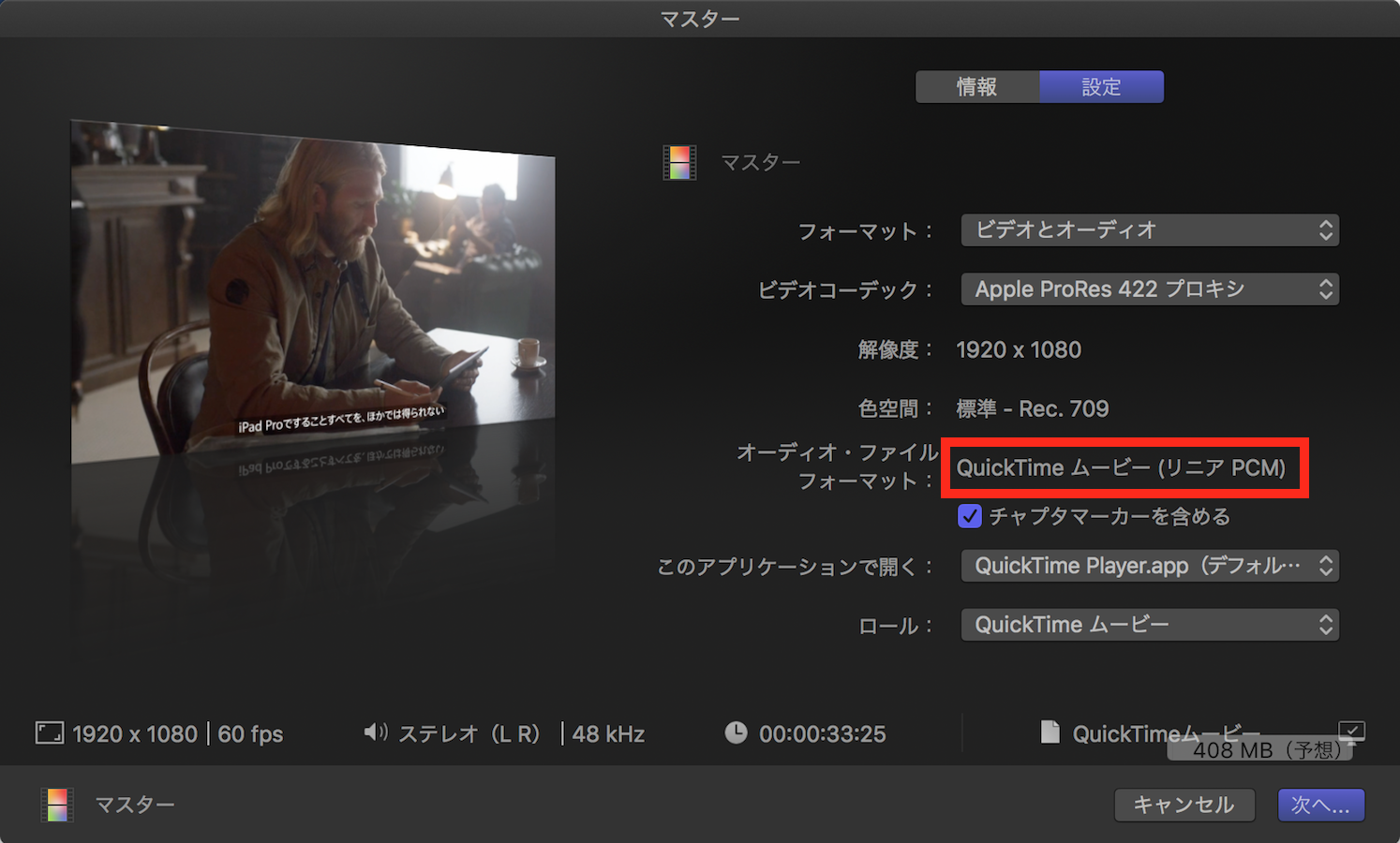1400x843 pixels.
Task: Click the speaker icon beside ステレオ
Action: (x=376, y=732)
